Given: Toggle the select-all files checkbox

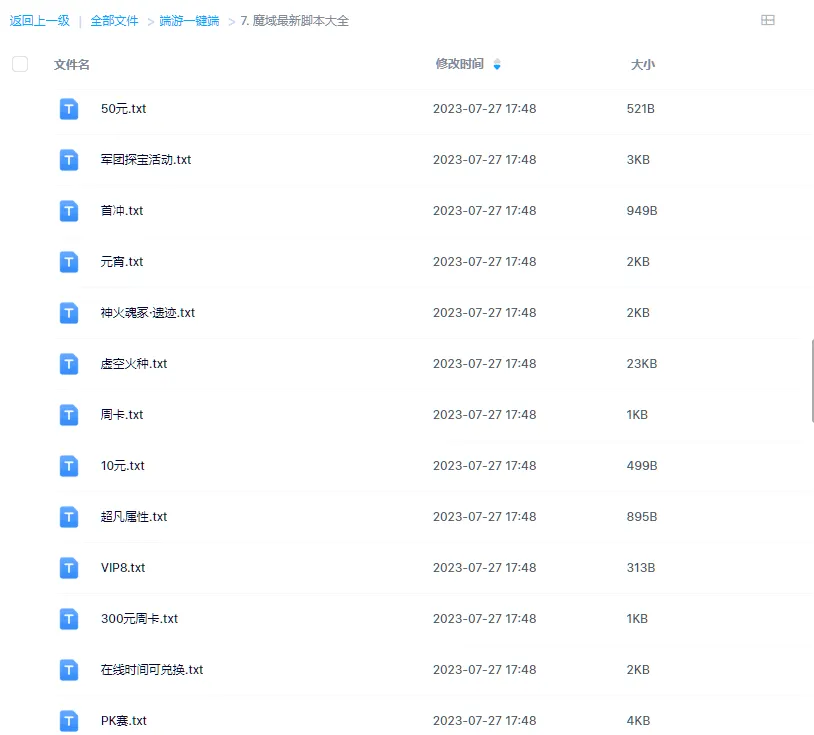Looking at the screenshot, I should [x=20, y=64].
